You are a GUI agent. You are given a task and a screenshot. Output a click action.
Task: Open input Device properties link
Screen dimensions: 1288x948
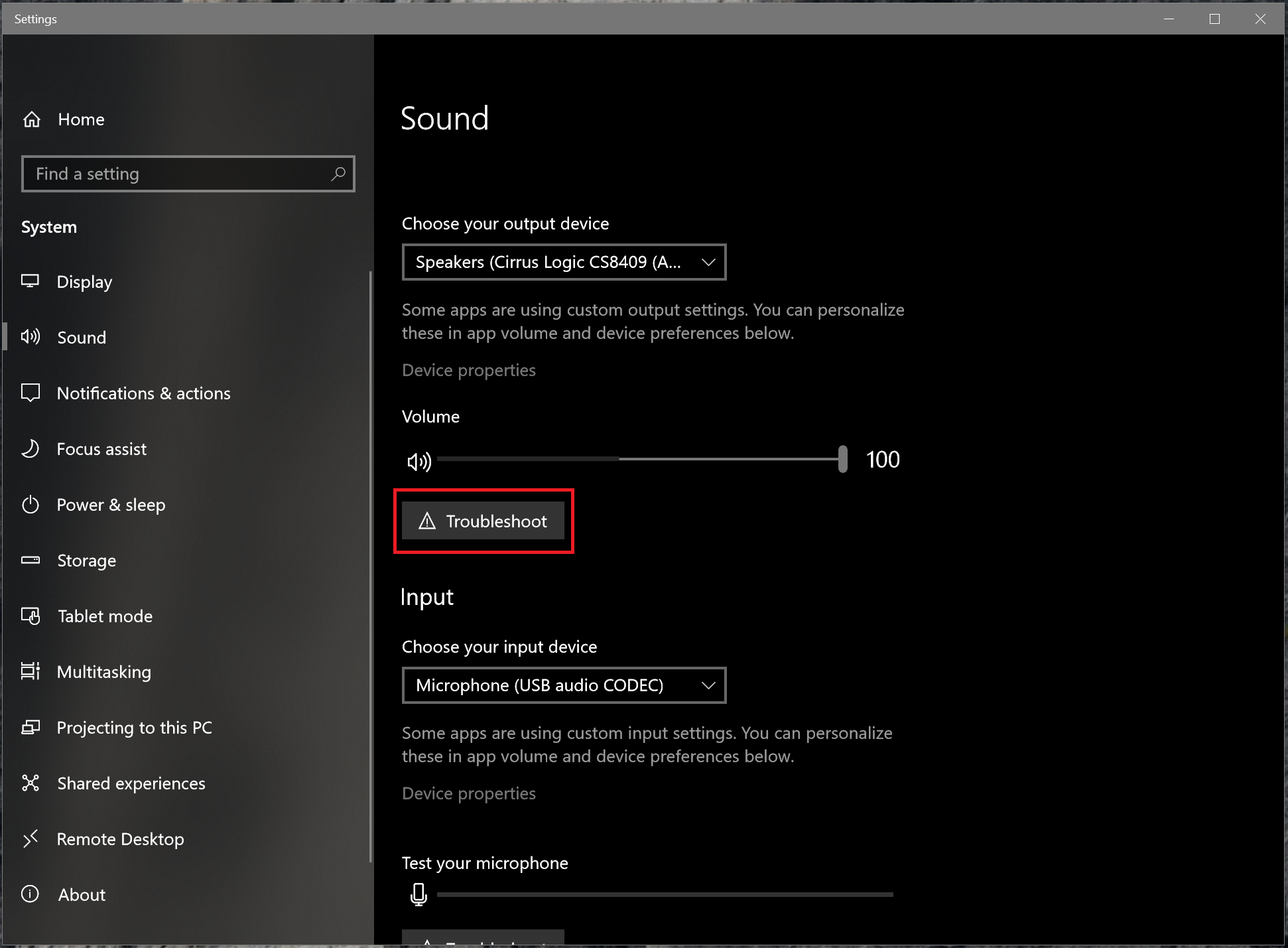point(469,793)
